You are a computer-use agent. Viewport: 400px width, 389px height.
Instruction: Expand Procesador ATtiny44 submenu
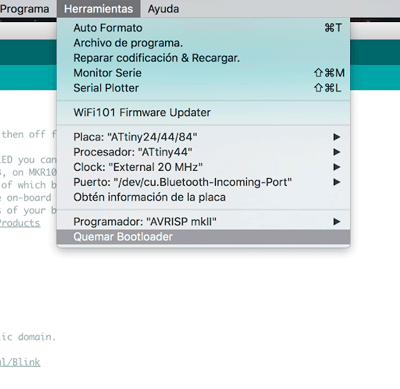coord(203,152)
